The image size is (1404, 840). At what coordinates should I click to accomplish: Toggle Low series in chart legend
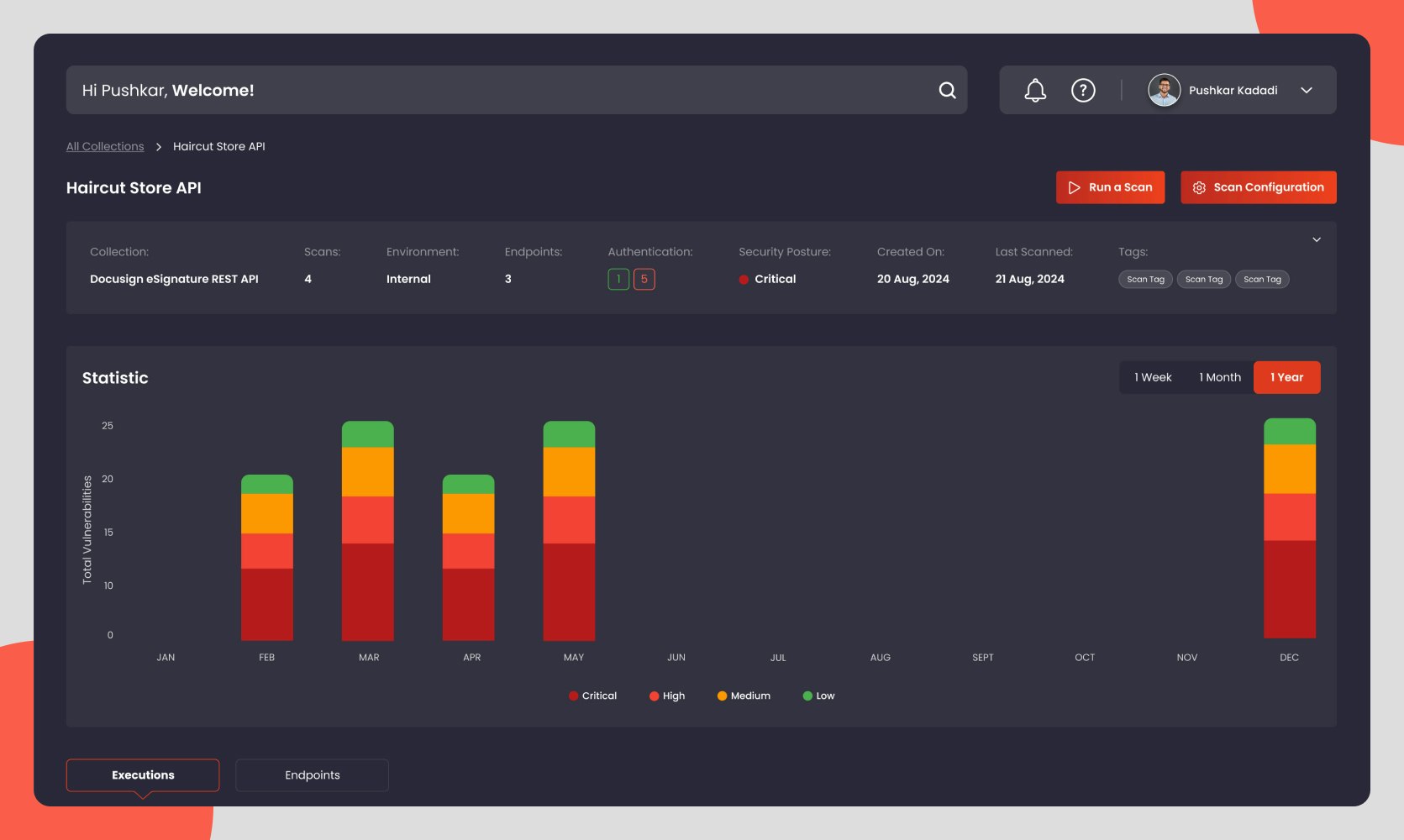point(818,696)
